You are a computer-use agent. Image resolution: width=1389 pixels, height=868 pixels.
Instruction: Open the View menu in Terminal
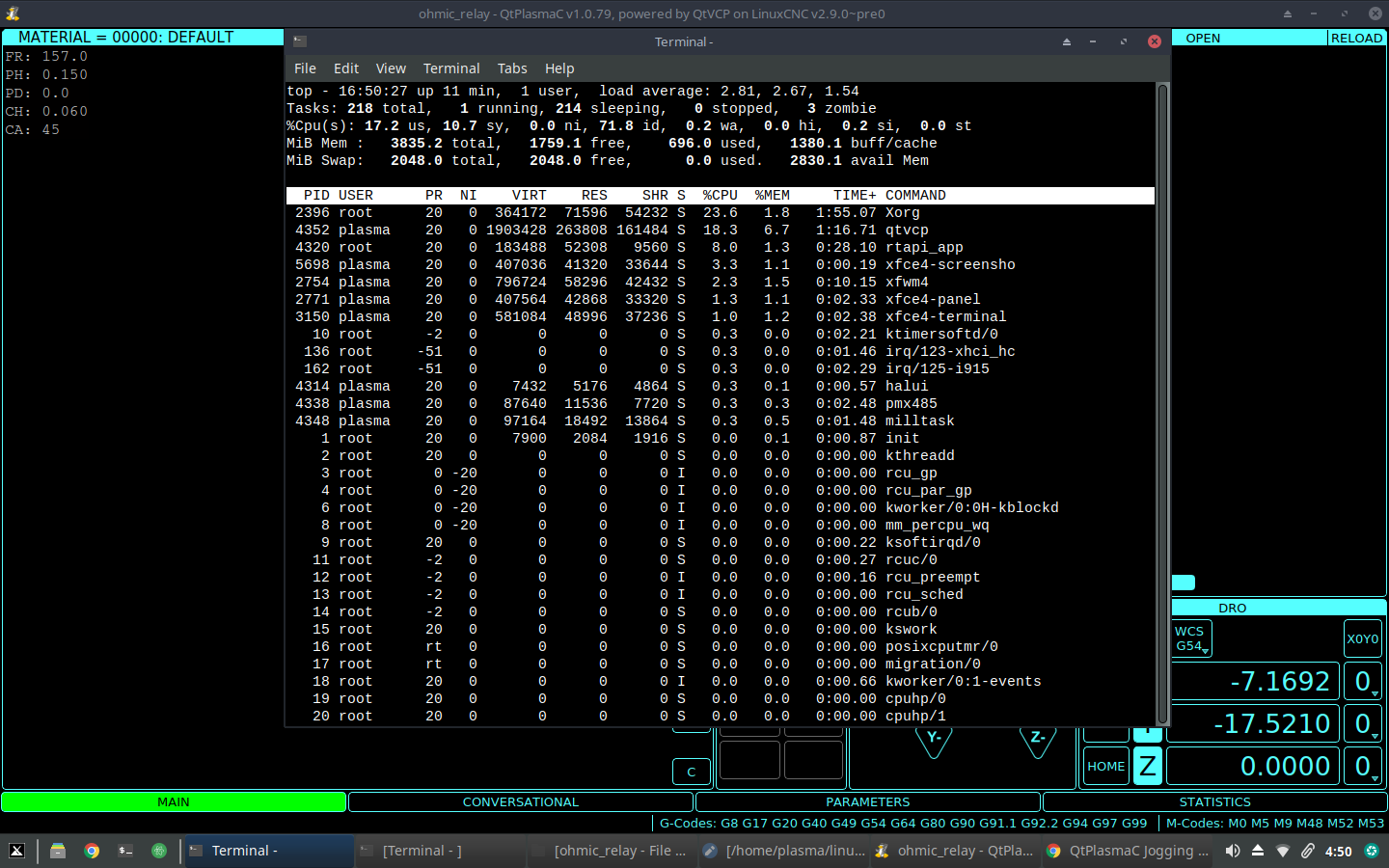[x=391, y=68]
